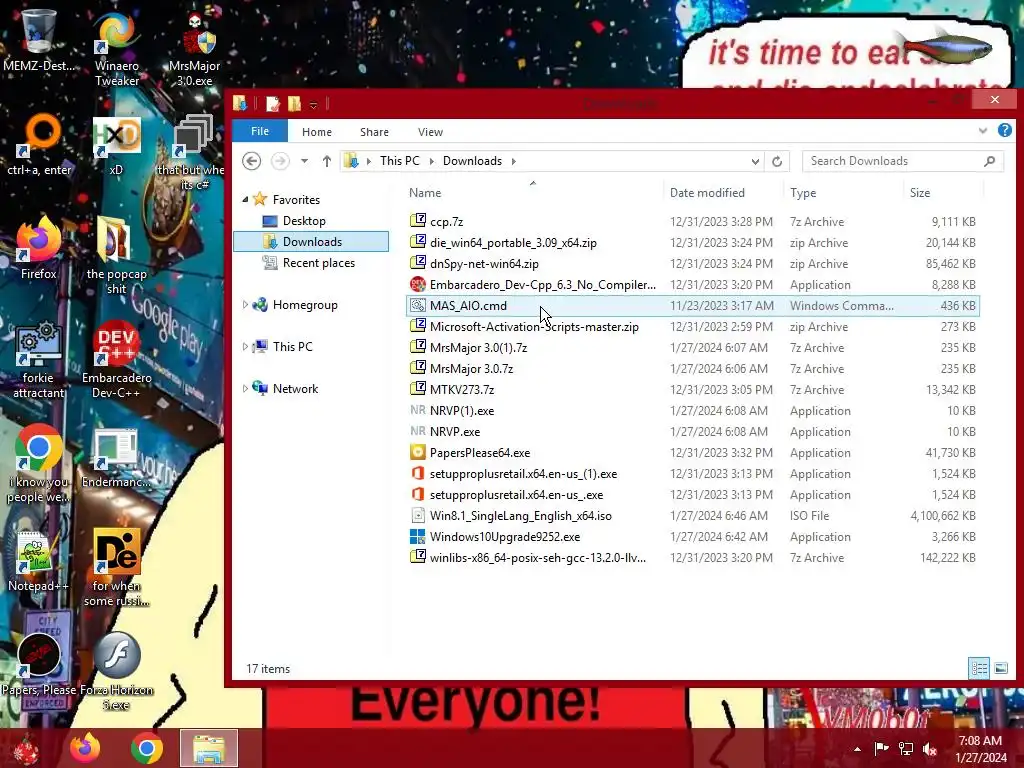Select the 'i know you people' Chrome shortcut
Screen dimensions: 1024x768
(39, 464)
